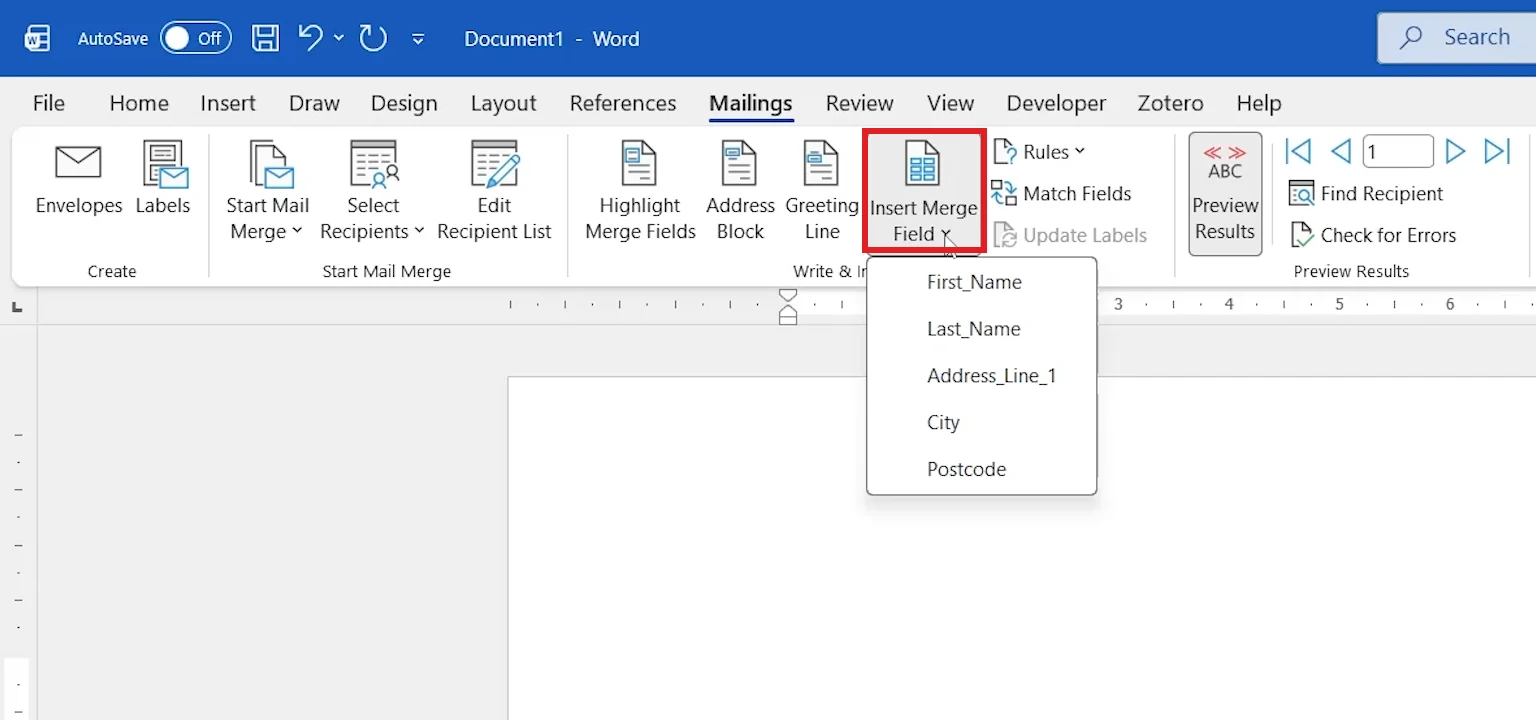Toggle the Preview Results button

(x=1225, y=193)
